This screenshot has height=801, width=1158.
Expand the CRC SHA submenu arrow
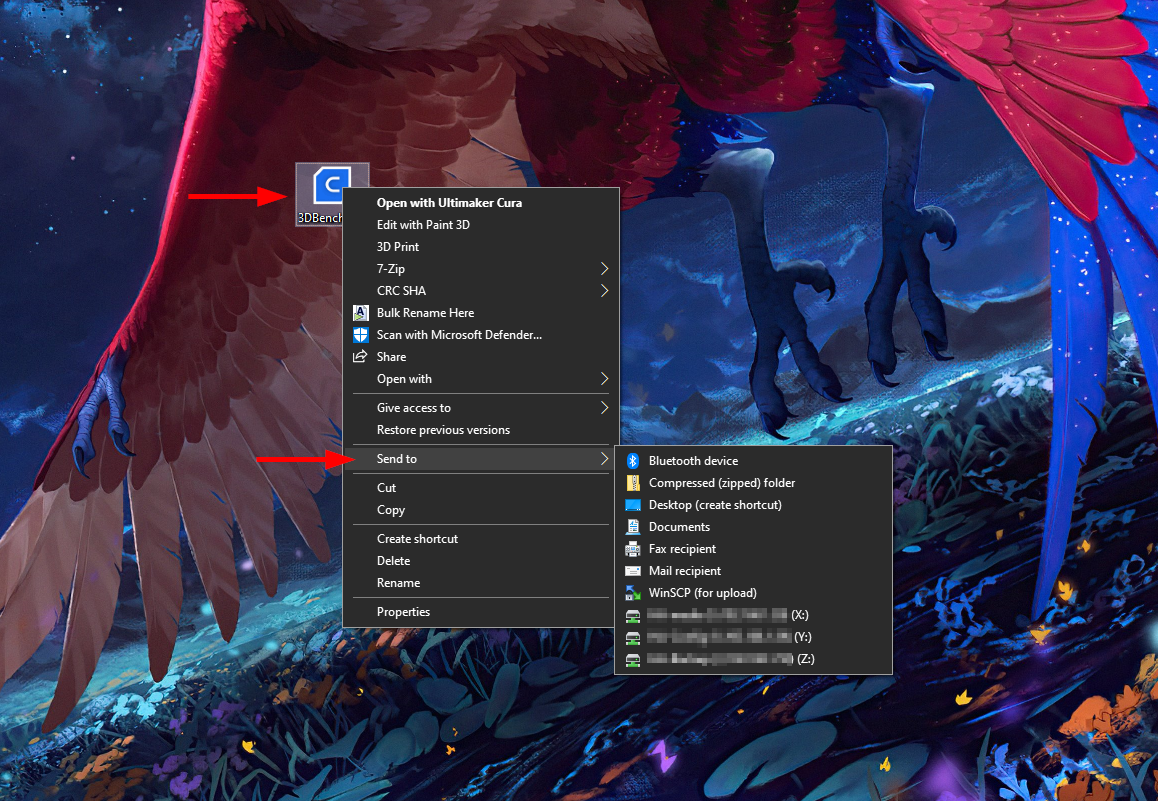[604, 291]
